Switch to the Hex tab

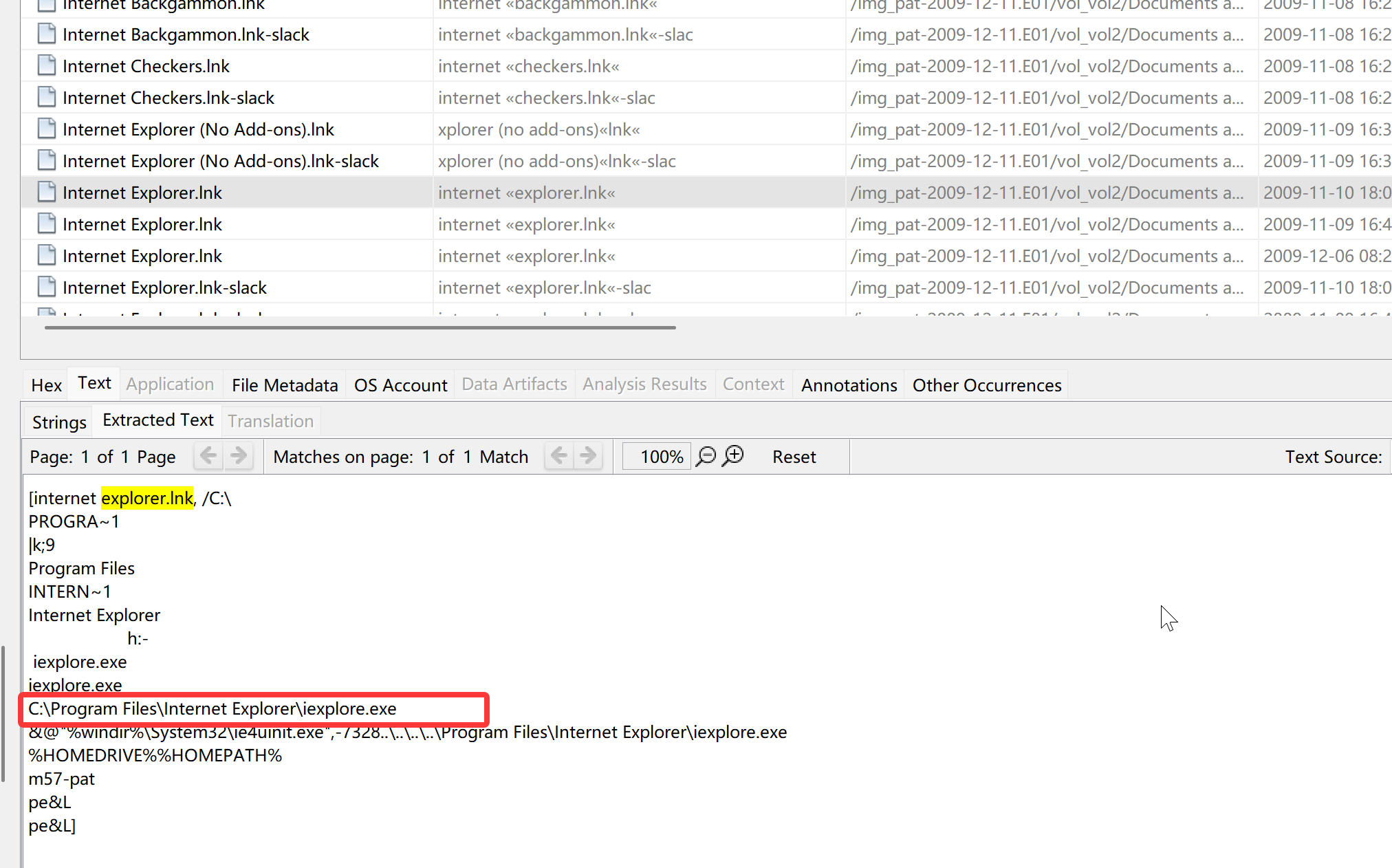coord(46,385)
